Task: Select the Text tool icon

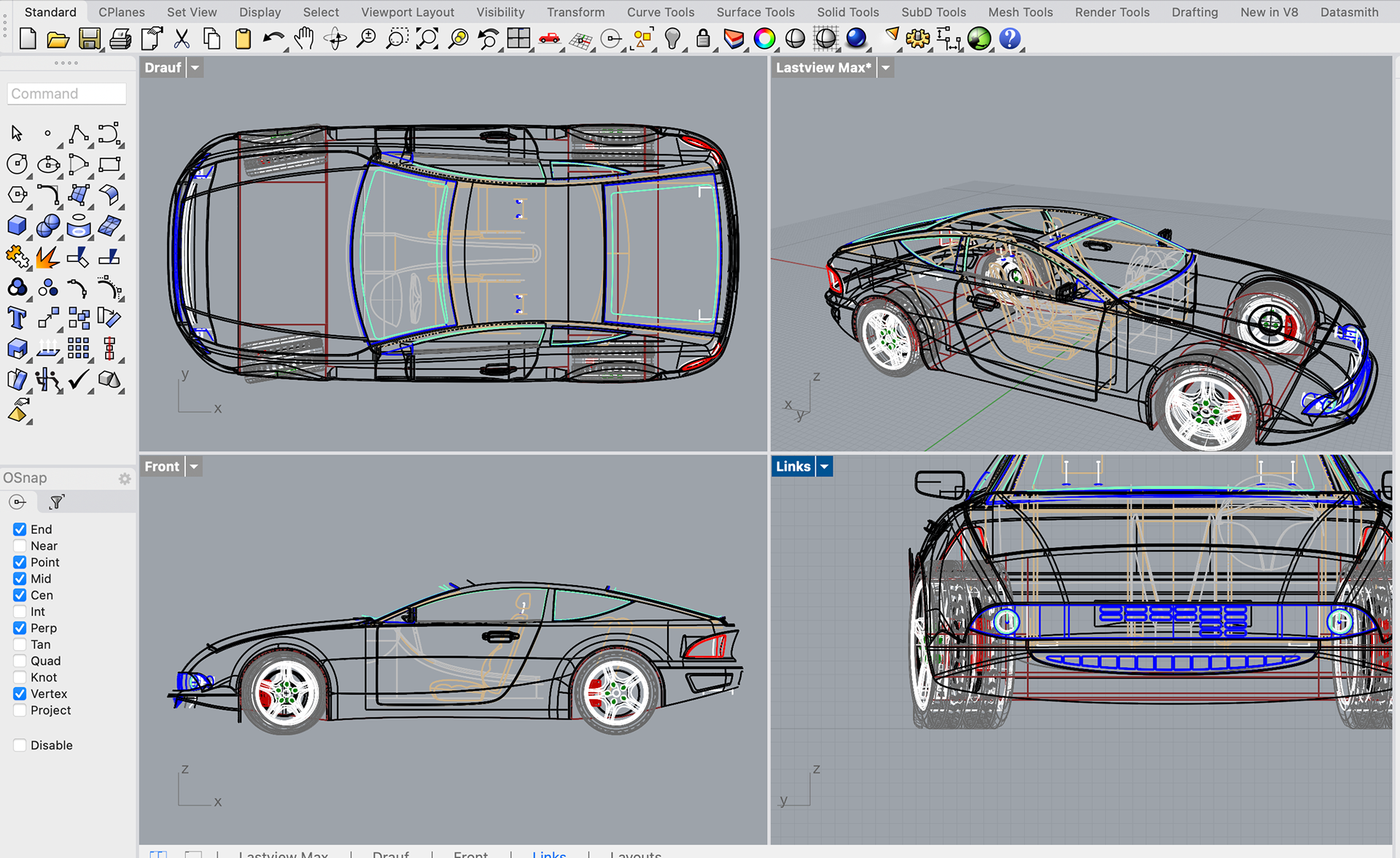Action: [17, 318]
